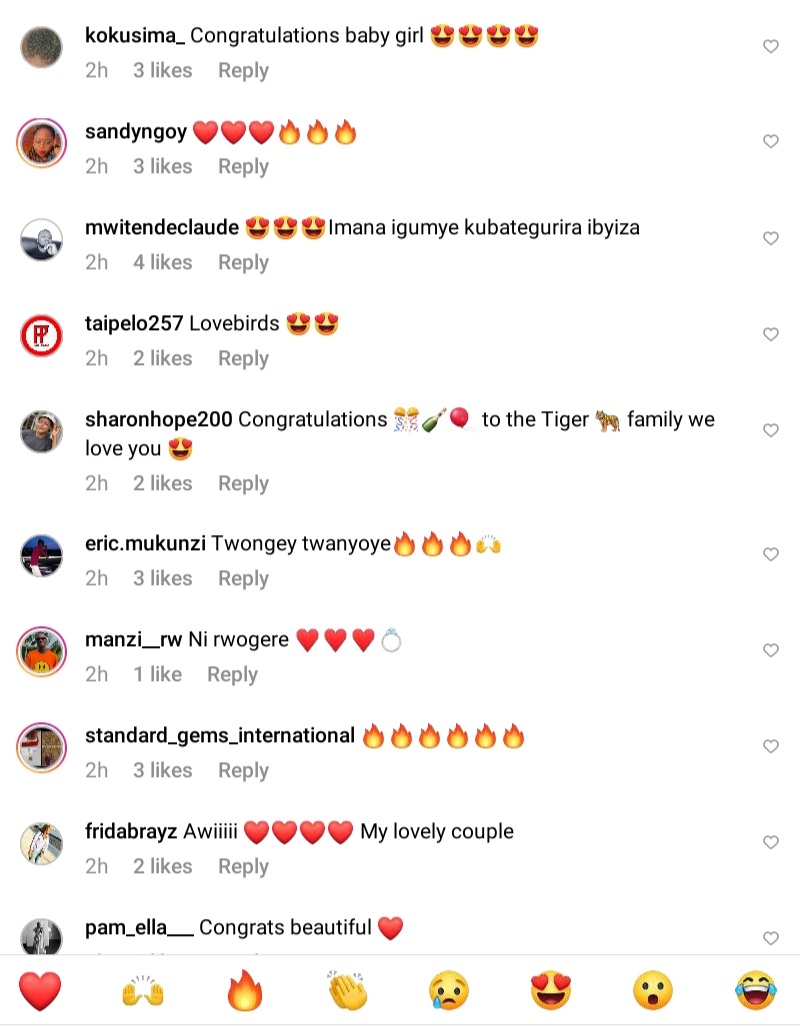Insert the heart-eyes quick emoji
This screenshot has width=800, height=1028.
coord(551,991)
